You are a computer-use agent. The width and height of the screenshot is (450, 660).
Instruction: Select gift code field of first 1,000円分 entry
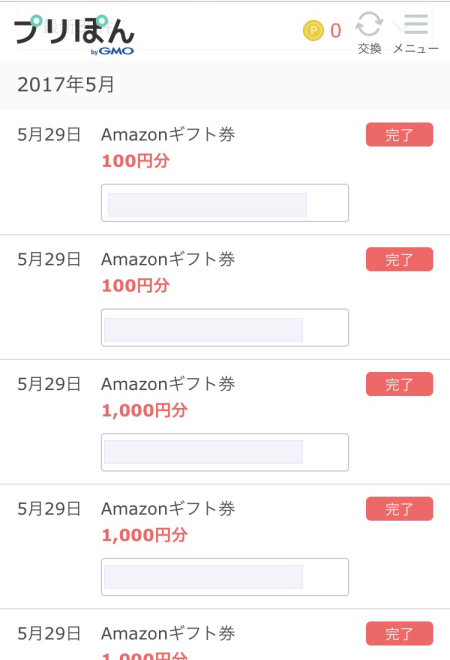pos(225,452)
